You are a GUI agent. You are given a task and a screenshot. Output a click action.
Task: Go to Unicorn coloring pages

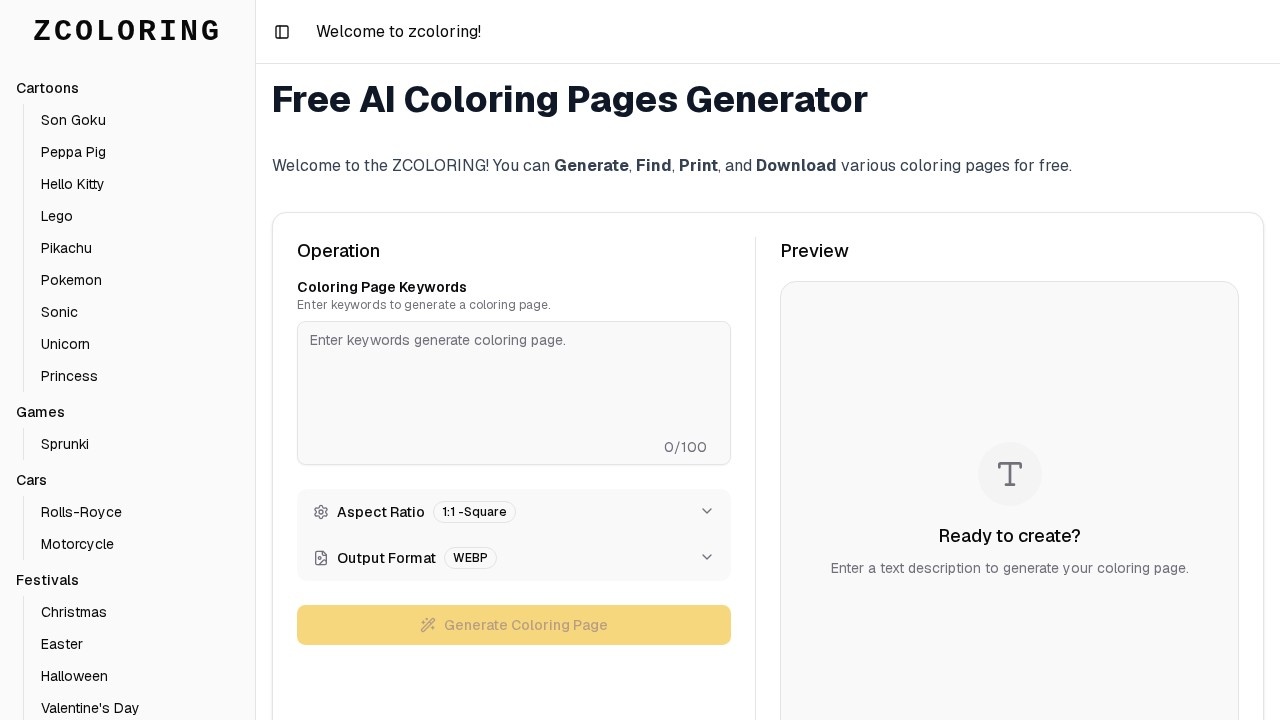(65, 344)
